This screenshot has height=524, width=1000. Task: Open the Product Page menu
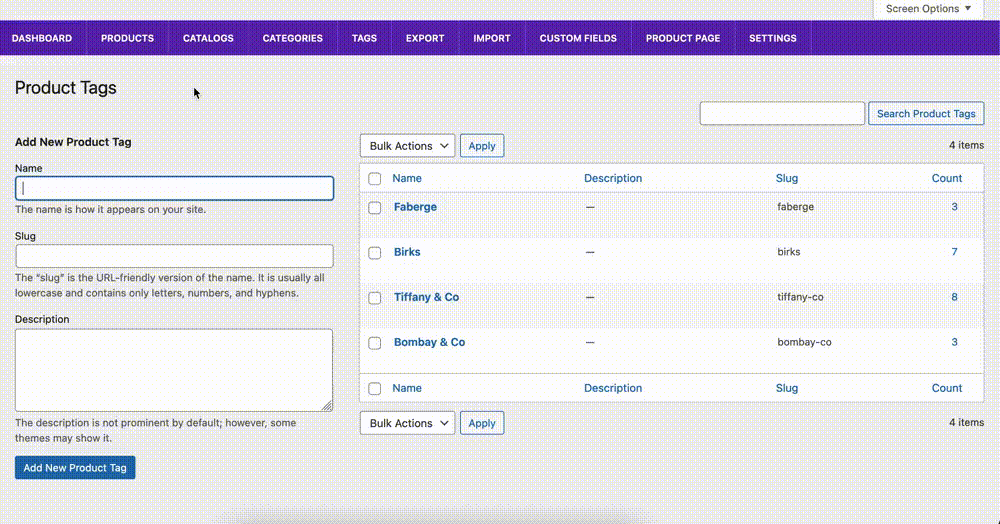(x=683, y=38)
